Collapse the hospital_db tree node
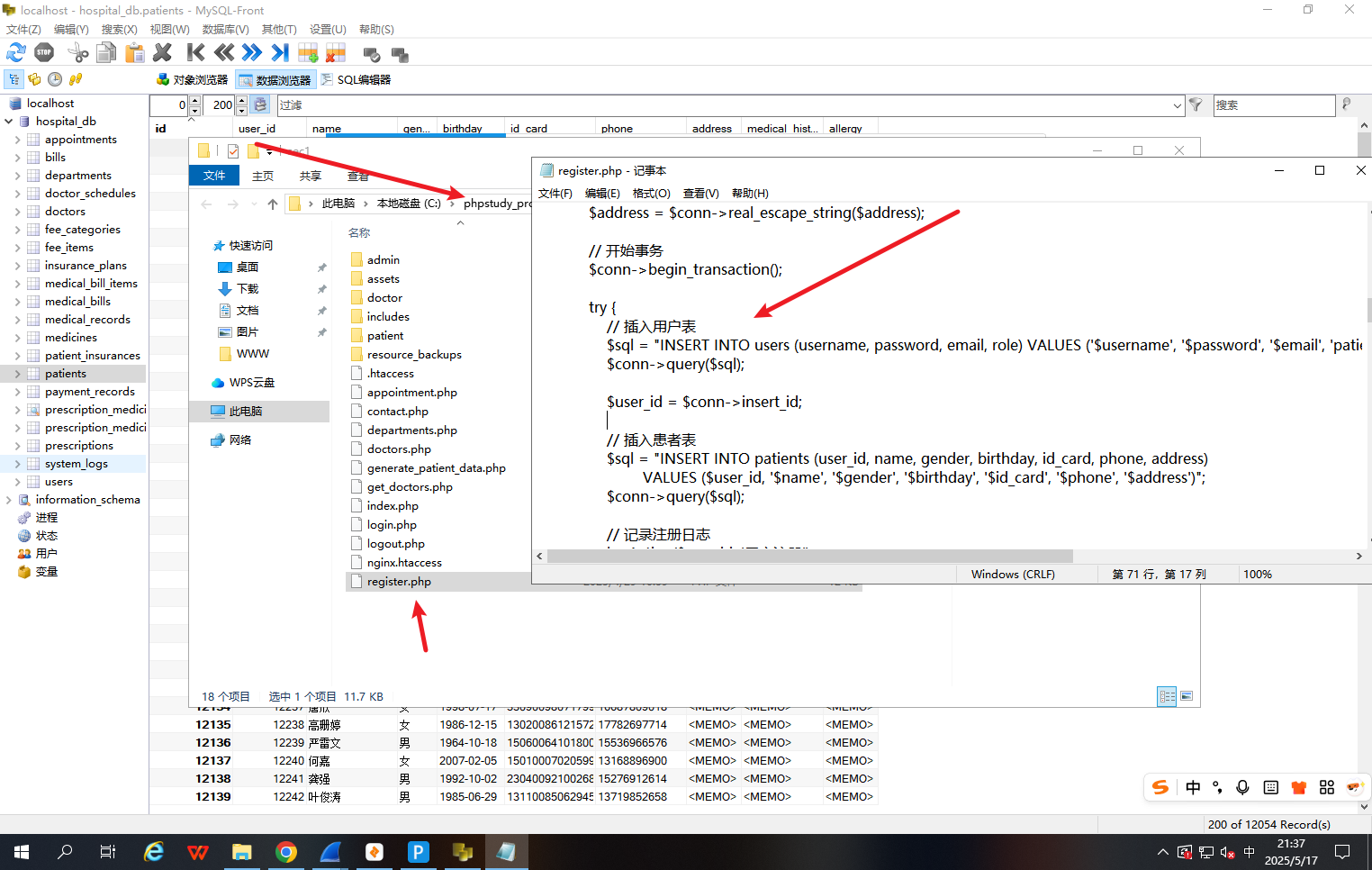 click(9, 122)
